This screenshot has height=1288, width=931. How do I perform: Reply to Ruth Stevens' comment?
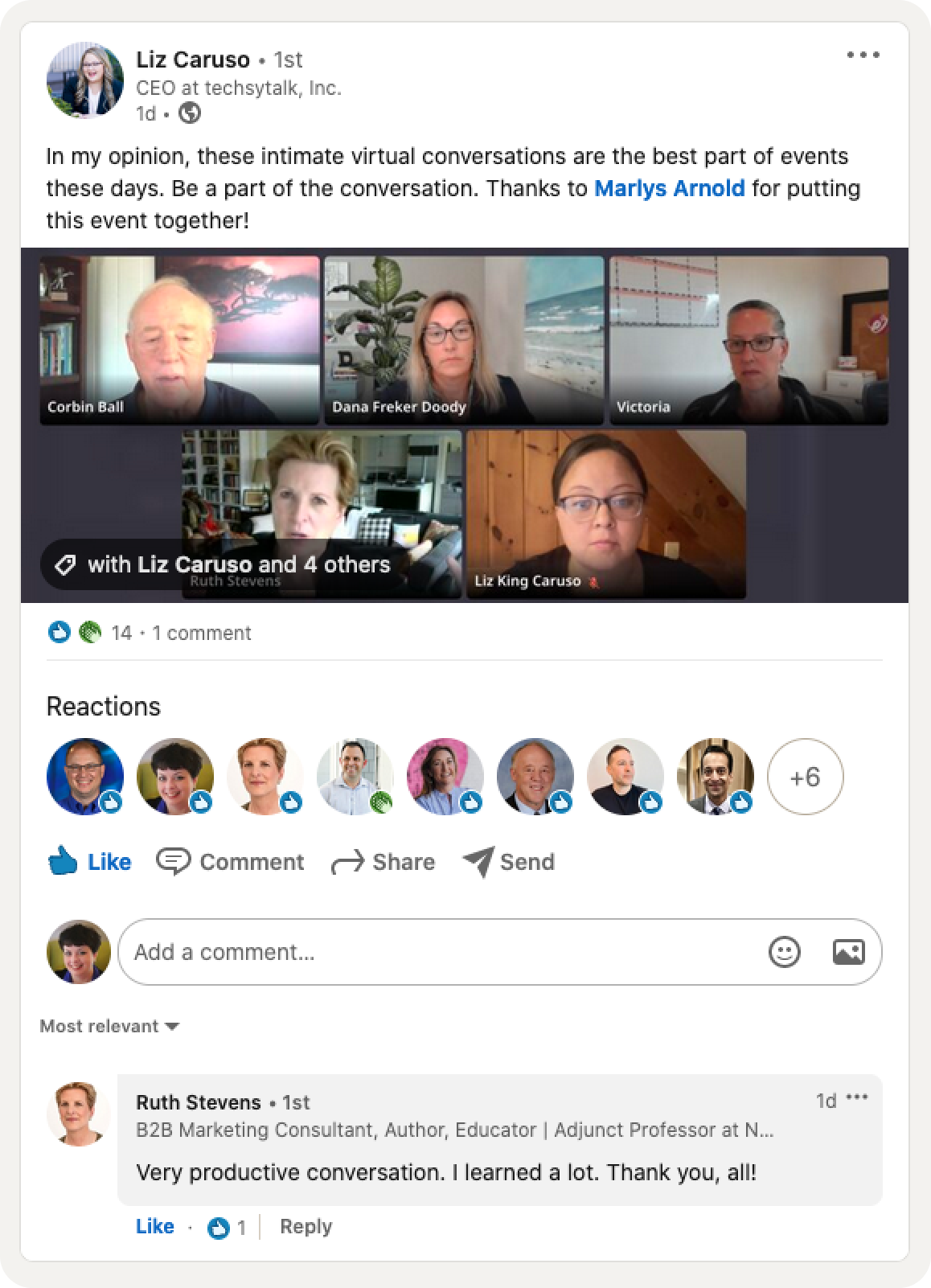pyautogui.click(x=306, y=1226)
